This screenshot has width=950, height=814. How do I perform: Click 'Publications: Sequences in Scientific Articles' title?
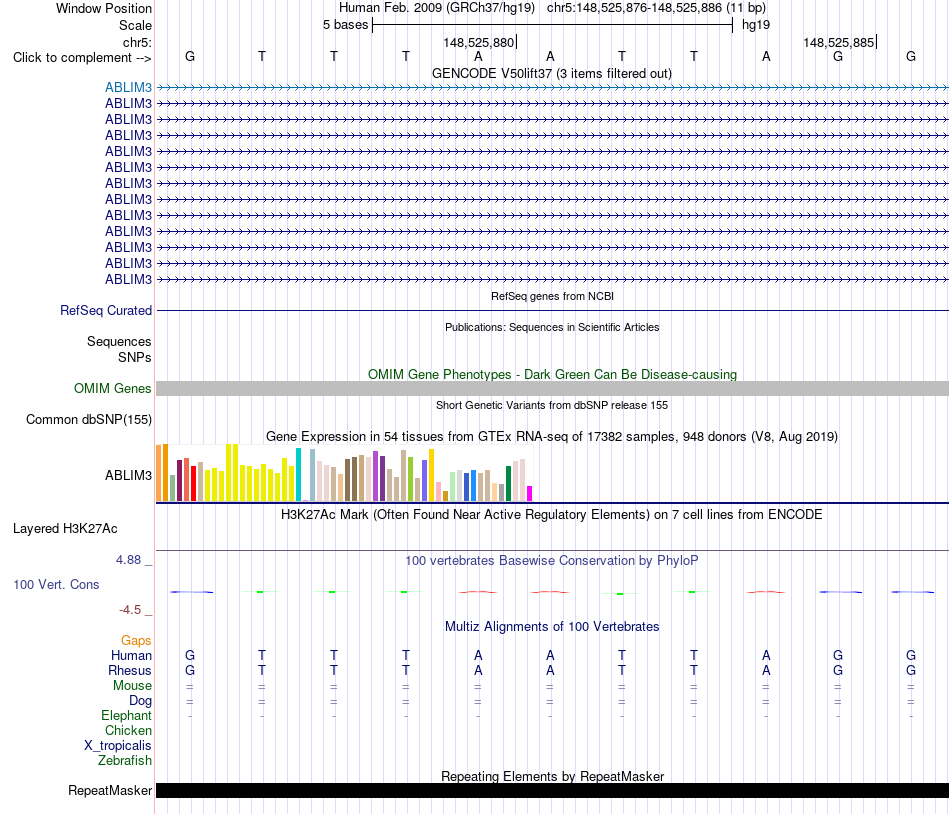(x=552, y=327)
